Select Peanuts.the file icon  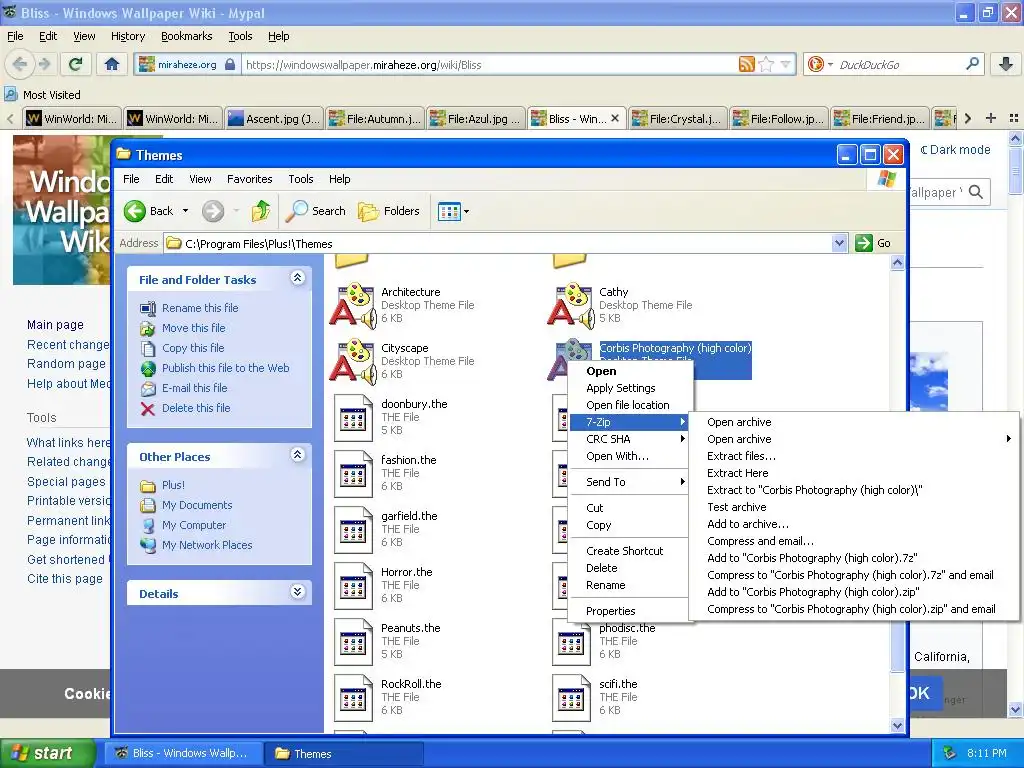(x=353, y=642)
